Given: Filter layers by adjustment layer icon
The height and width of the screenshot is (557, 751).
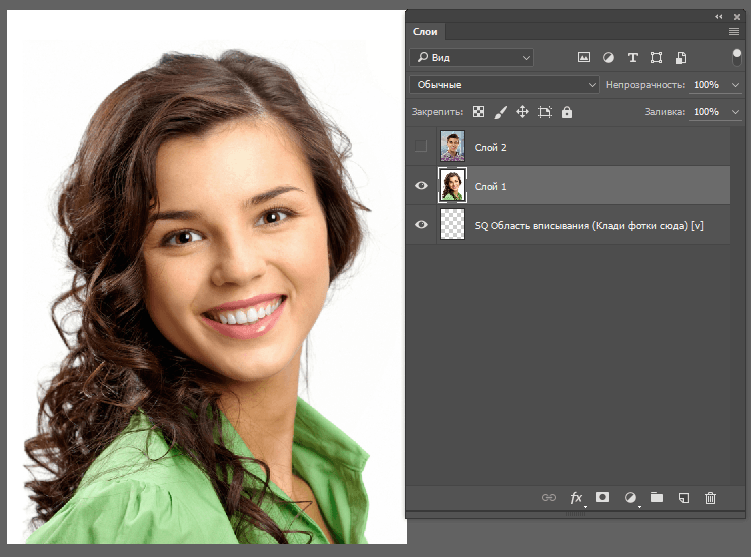Looking at the screenshot, I should click(x=608, y=58).
